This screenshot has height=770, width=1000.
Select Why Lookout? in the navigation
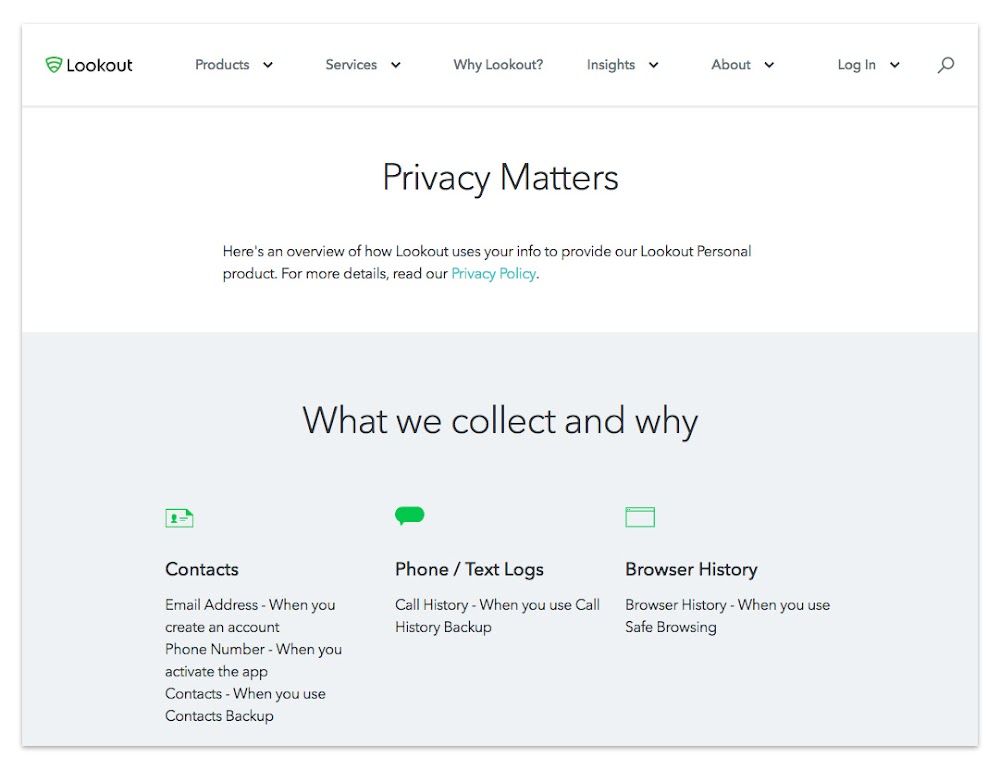[x=497, y=64]
